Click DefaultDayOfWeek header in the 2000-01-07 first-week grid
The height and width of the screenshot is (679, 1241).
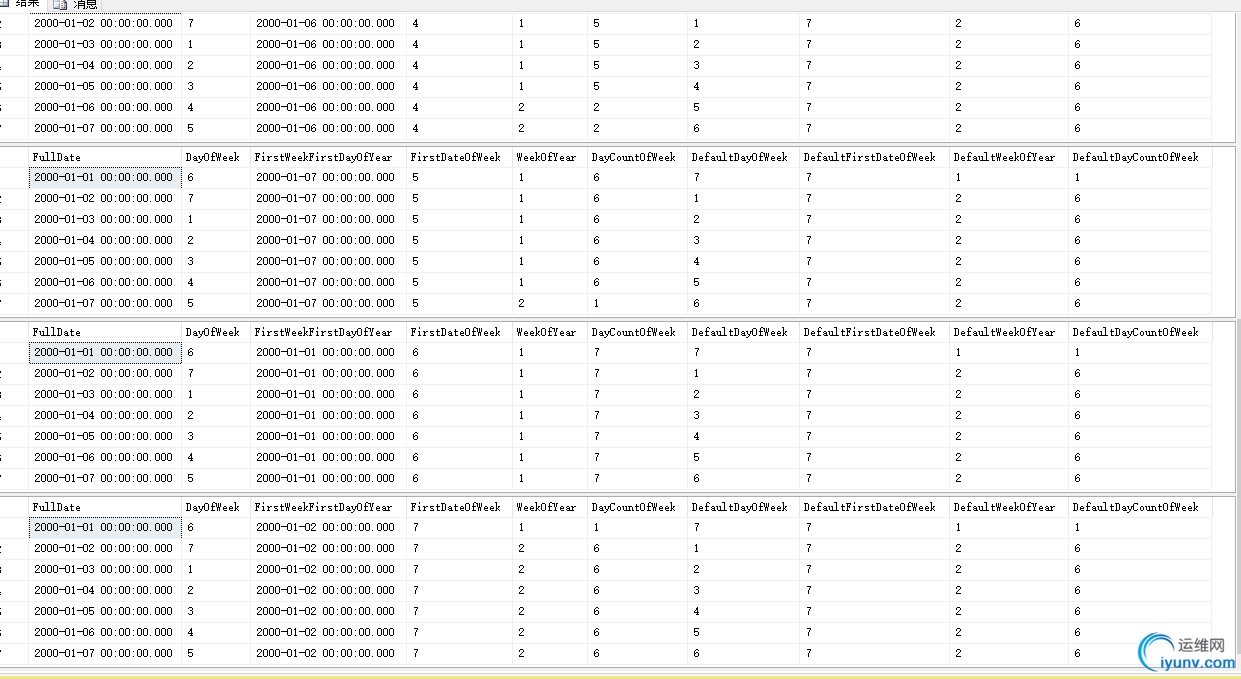point(744,157)
